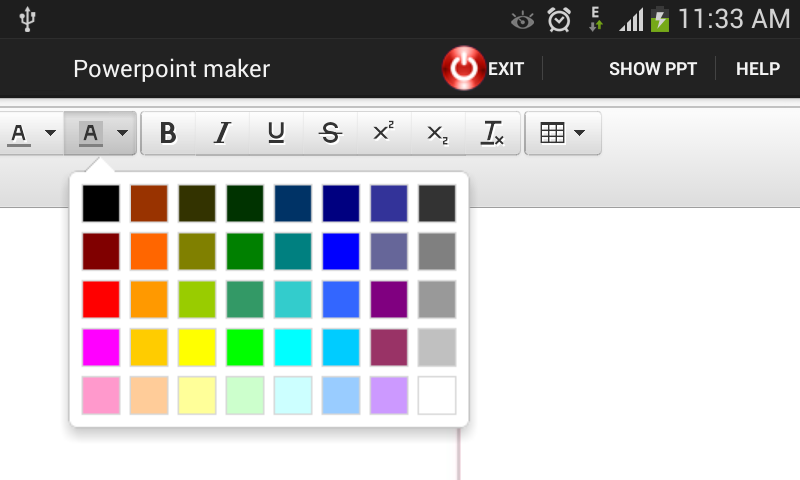Apply subscript formatting

438,133
